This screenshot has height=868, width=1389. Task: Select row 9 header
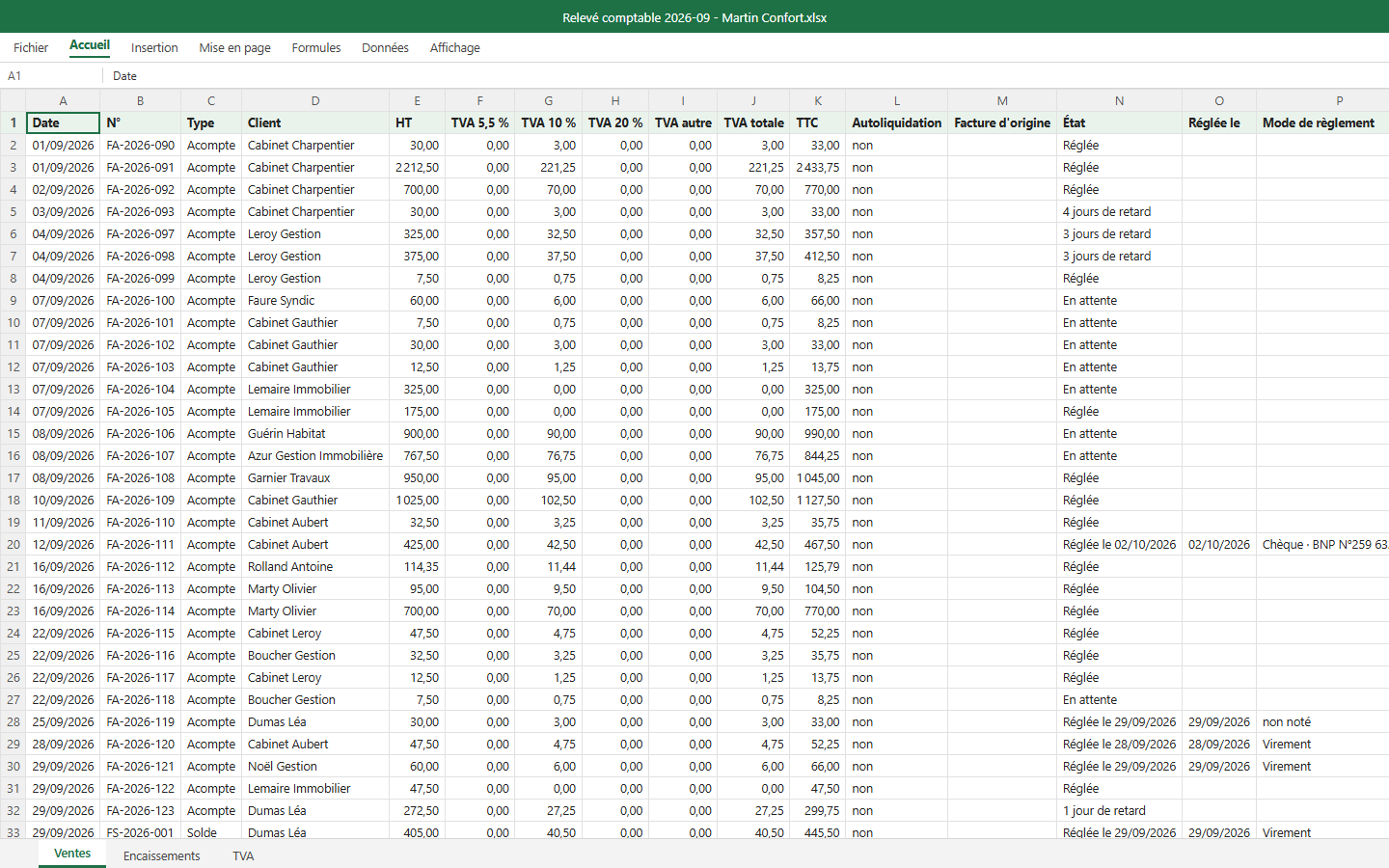click(14, 301)
